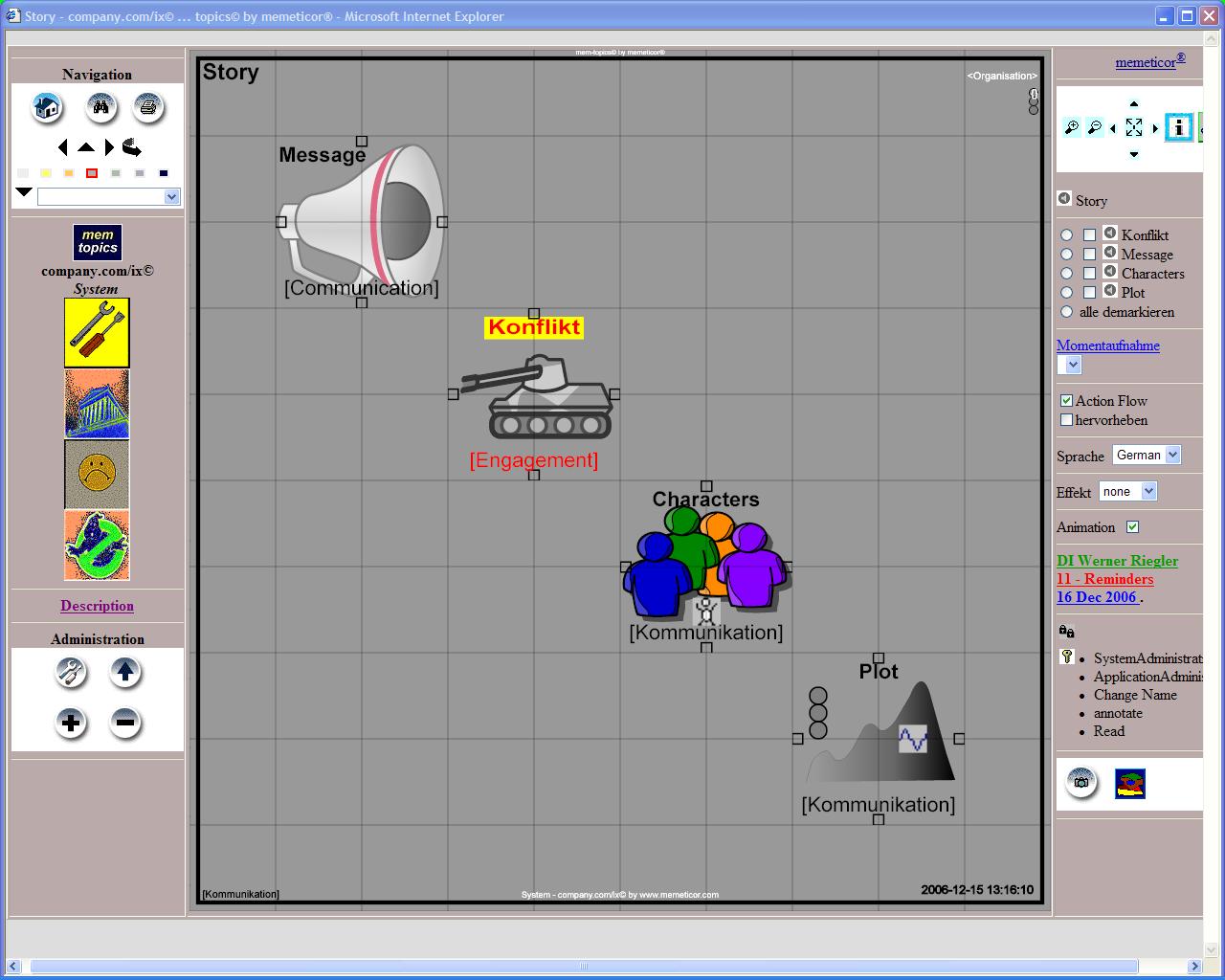Image resolution: width=1225 pixels, height=980 pixels.
Task: Toggle the Action Flow checkbox
Action: point(1066,401)
